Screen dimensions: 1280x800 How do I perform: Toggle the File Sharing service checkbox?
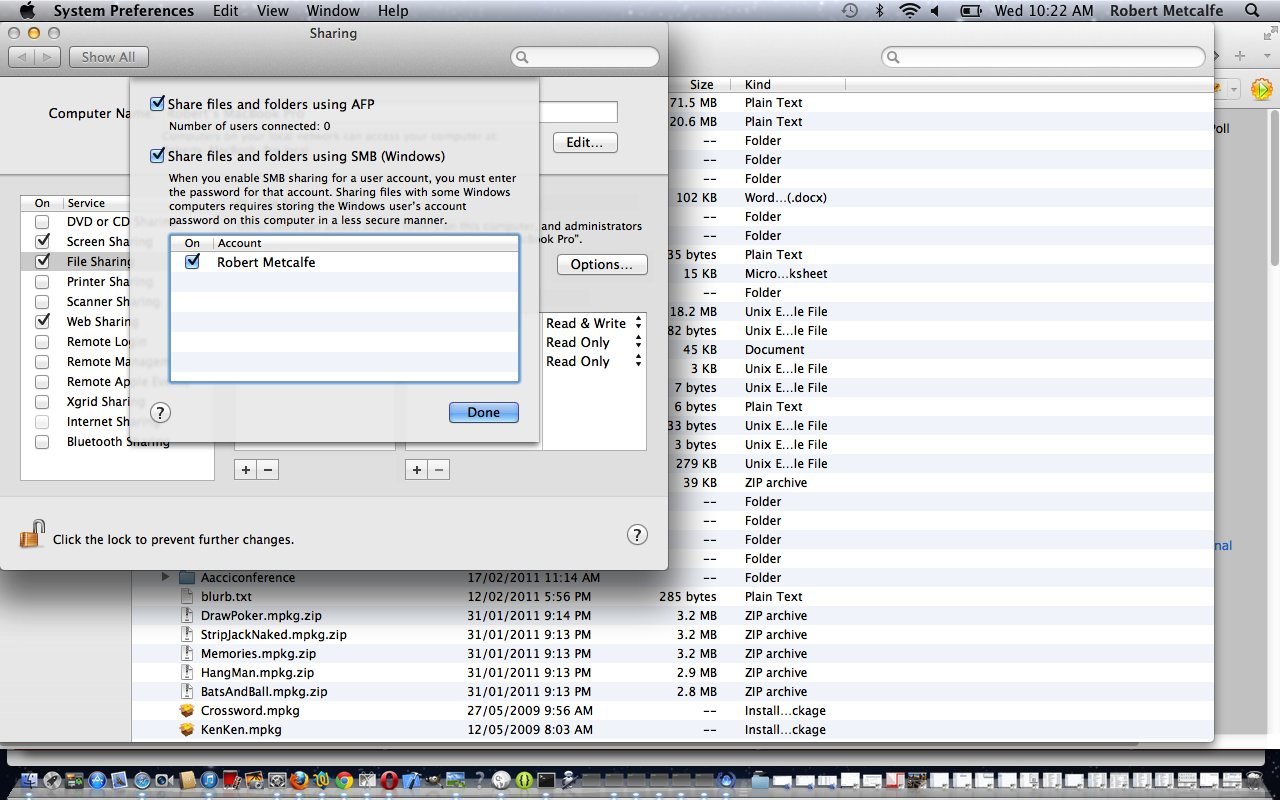click(x=42, y=262)
